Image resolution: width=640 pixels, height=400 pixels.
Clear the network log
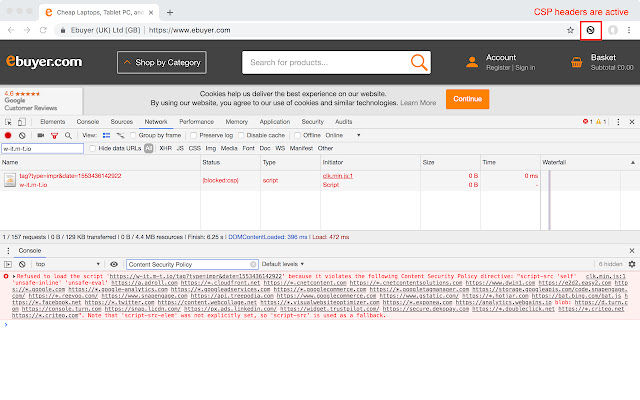(x=21, y=135)
